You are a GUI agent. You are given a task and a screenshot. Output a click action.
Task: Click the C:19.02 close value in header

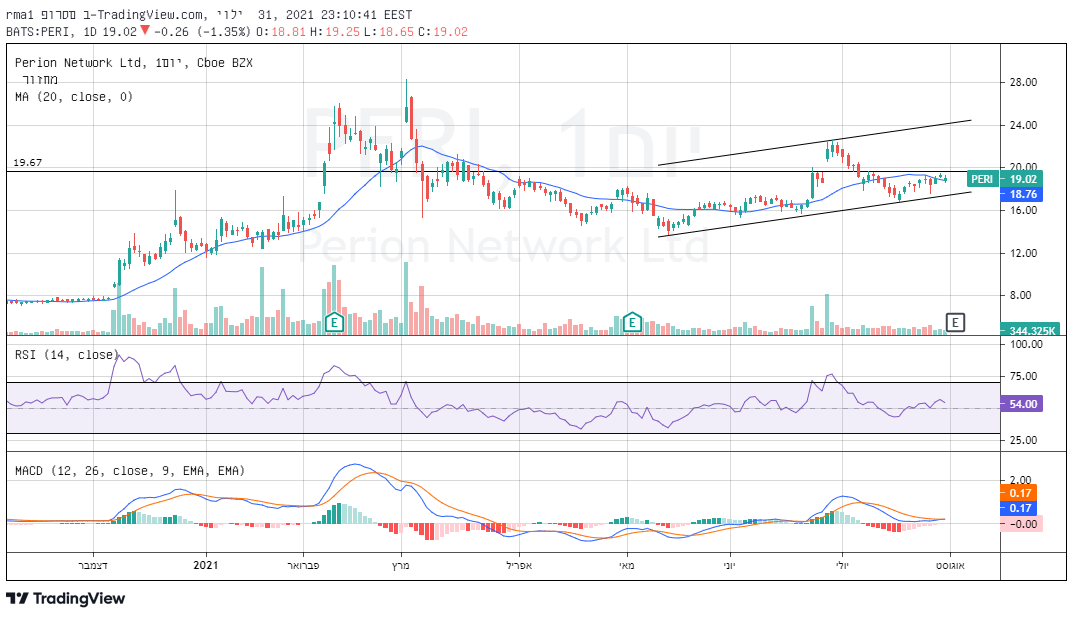pyautogui.click(x=443, y=31)
